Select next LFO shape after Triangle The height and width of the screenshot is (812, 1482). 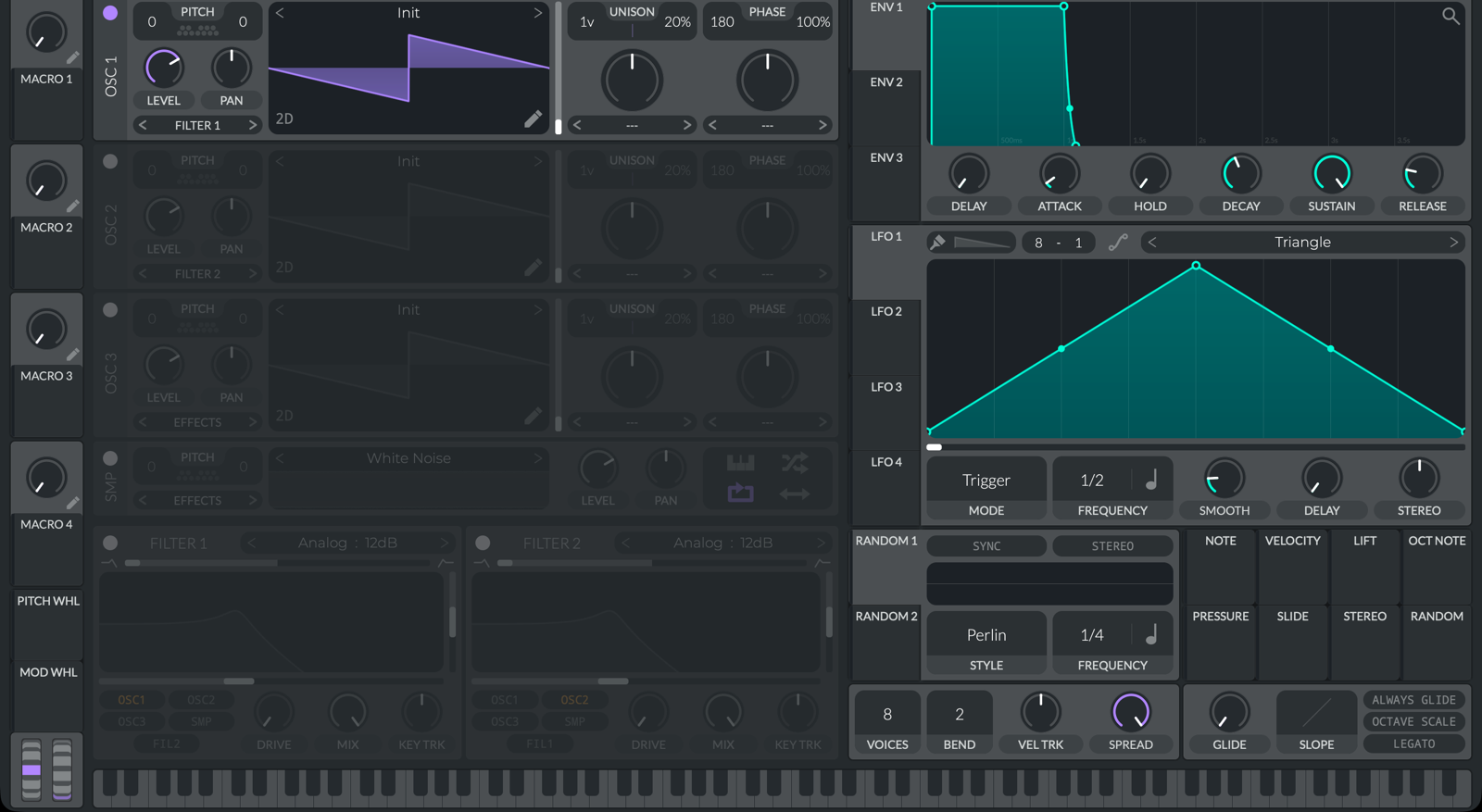[1453, 242]
